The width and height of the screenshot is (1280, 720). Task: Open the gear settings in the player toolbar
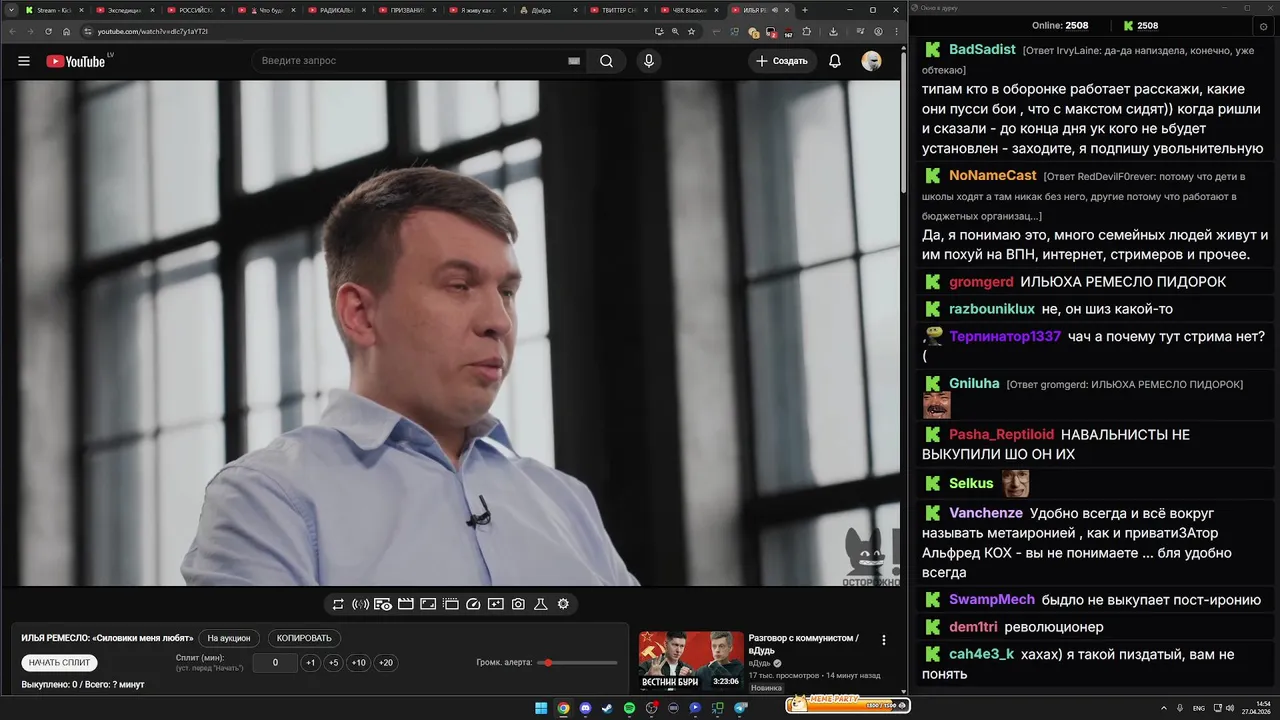(563, 604)
